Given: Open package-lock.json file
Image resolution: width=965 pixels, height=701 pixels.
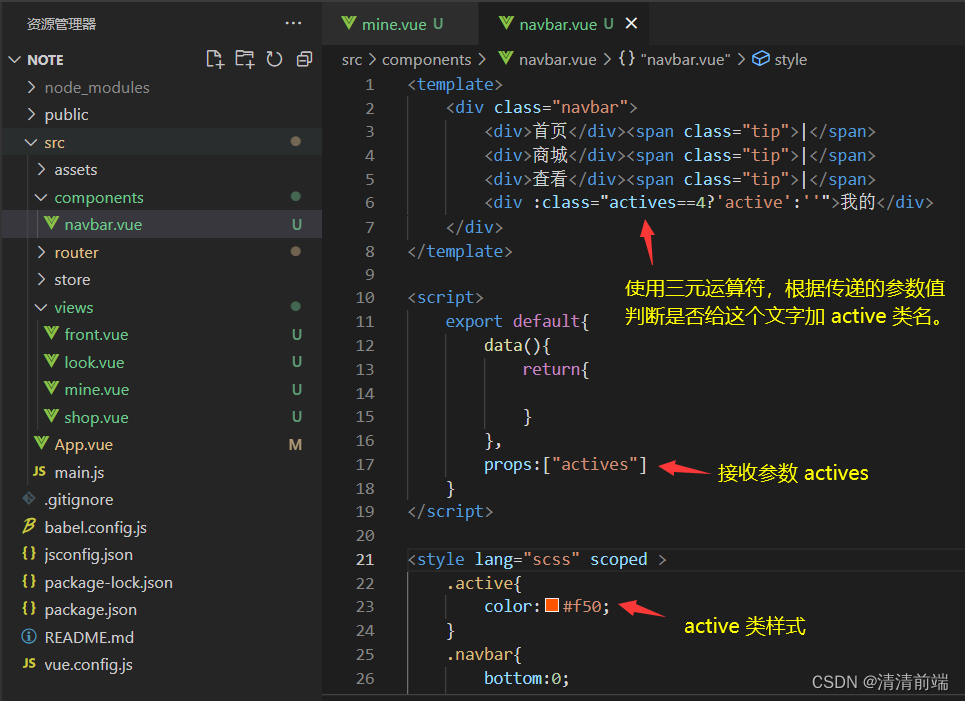Looking at the screenshot, I should (161, 582).
